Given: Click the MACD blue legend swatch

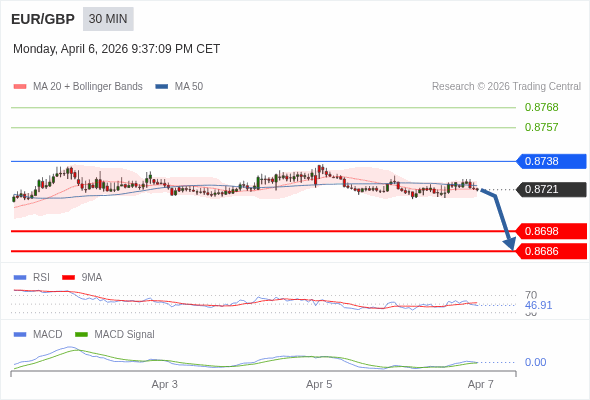Looking at the screenshot, I should tap(20, 335).
